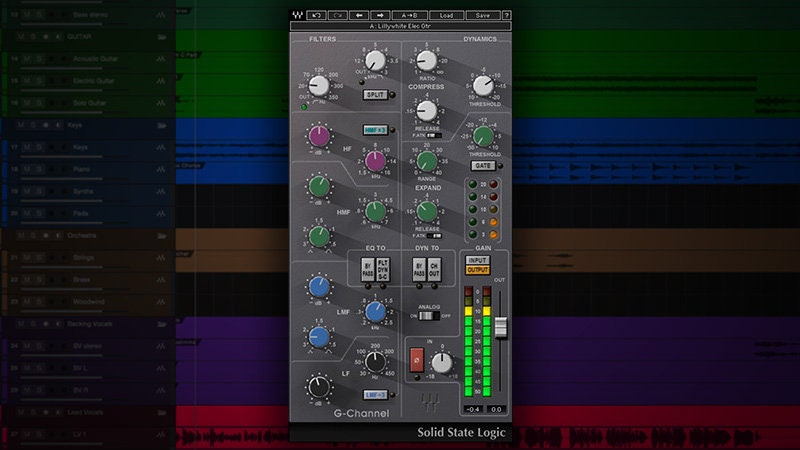
Task: Click the purple HF gain knob
Action: click(319, 136)
